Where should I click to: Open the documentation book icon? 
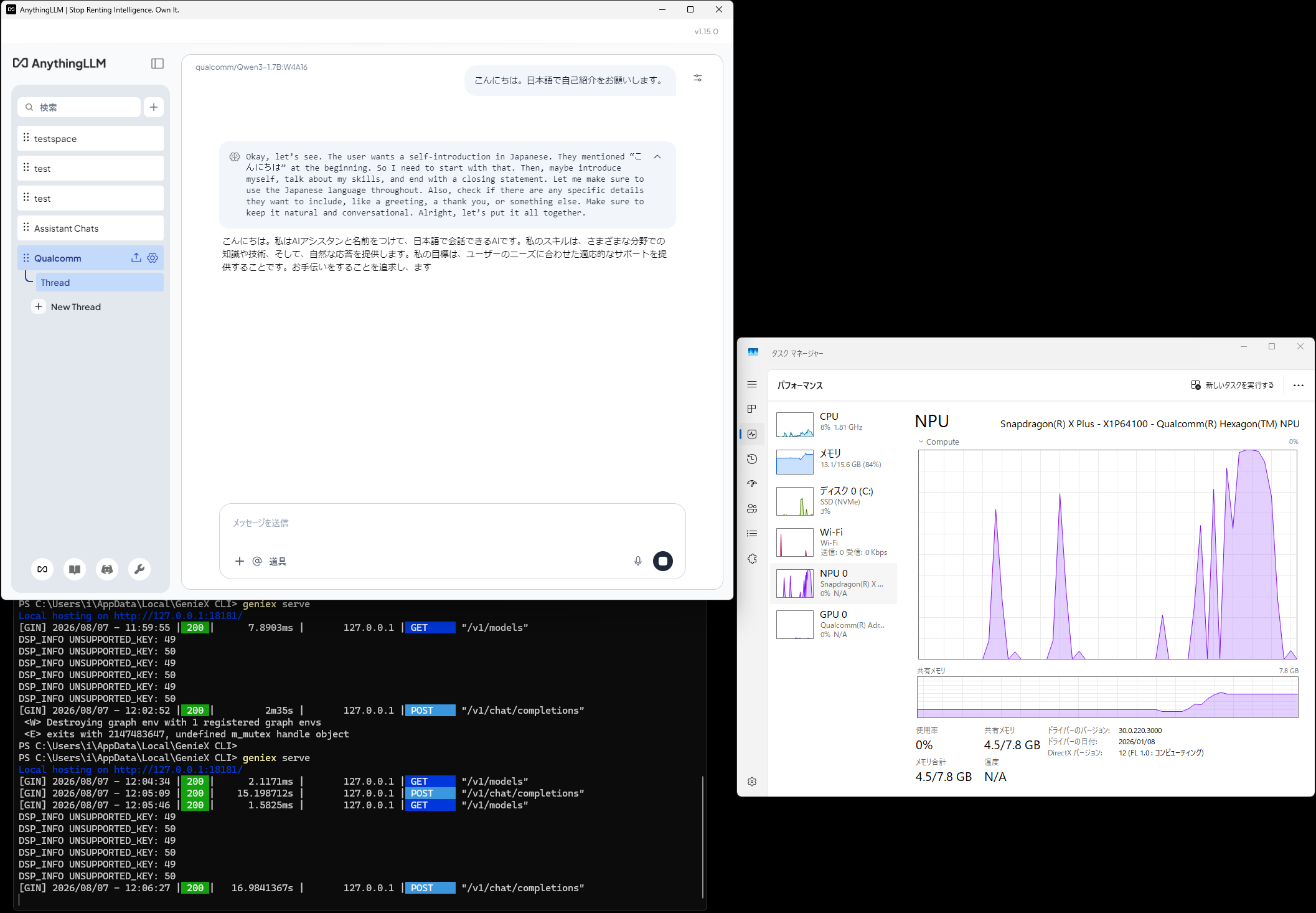tap(75, 569)
